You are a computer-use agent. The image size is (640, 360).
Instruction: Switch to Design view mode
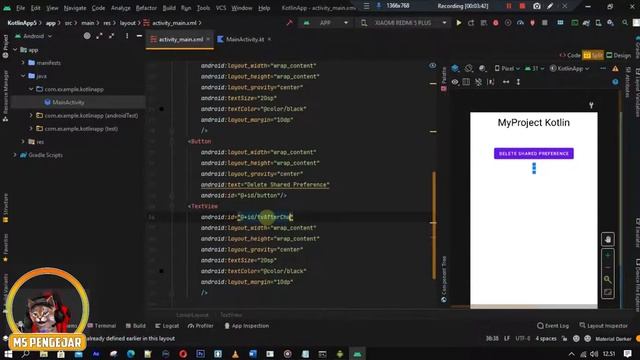tap(618, 55)
